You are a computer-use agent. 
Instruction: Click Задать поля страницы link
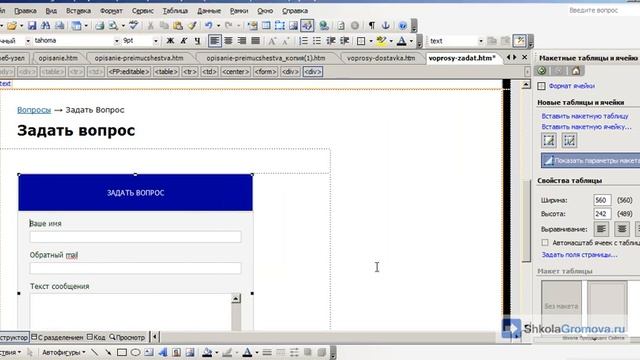(x=579, y=254)
